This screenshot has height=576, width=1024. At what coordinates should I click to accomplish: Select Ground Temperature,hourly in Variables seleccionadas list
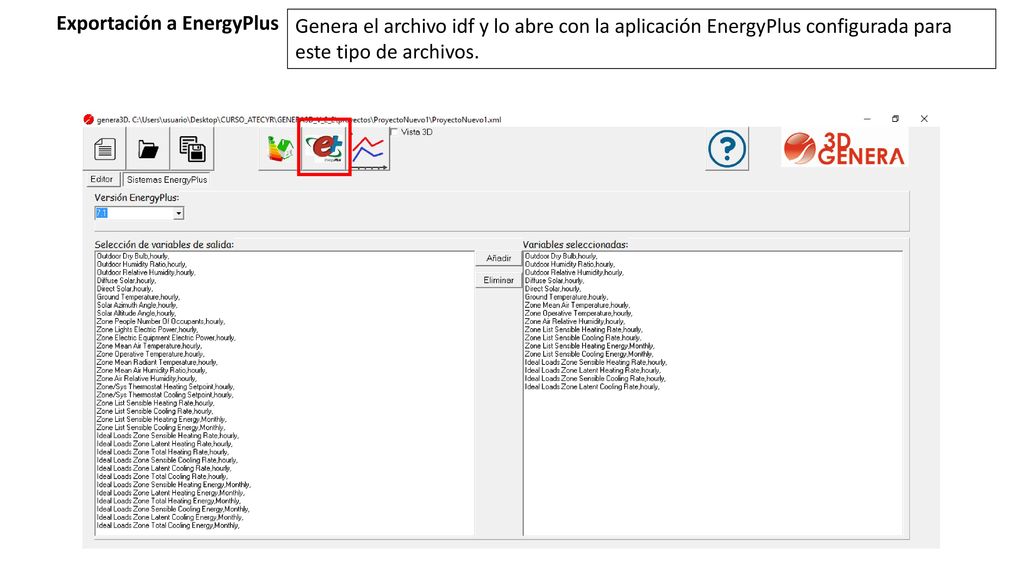click(567, 297)
